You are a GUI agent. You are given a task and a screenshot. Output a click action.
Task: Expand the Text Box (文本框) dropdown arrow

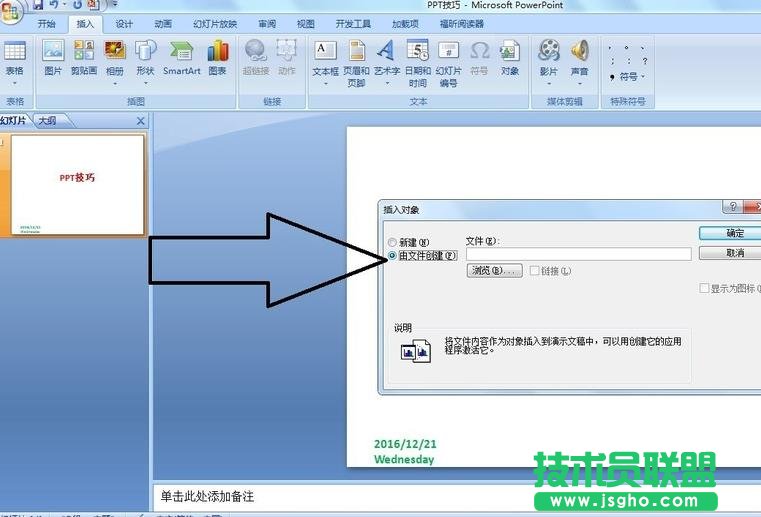pos(325,83)
